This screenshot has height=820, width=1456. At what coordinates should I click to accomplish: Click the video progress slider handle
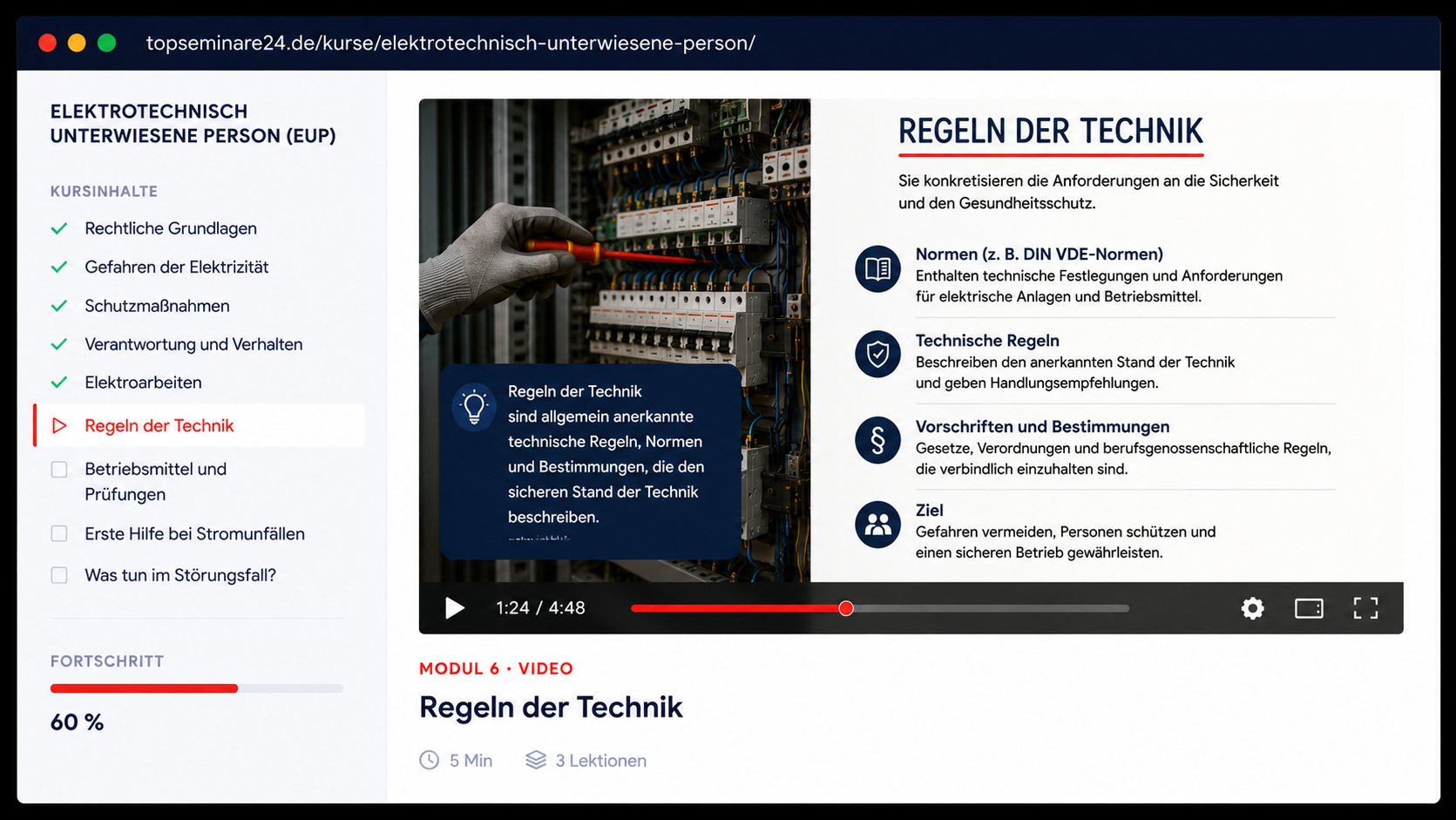click(x=845, y=608)
